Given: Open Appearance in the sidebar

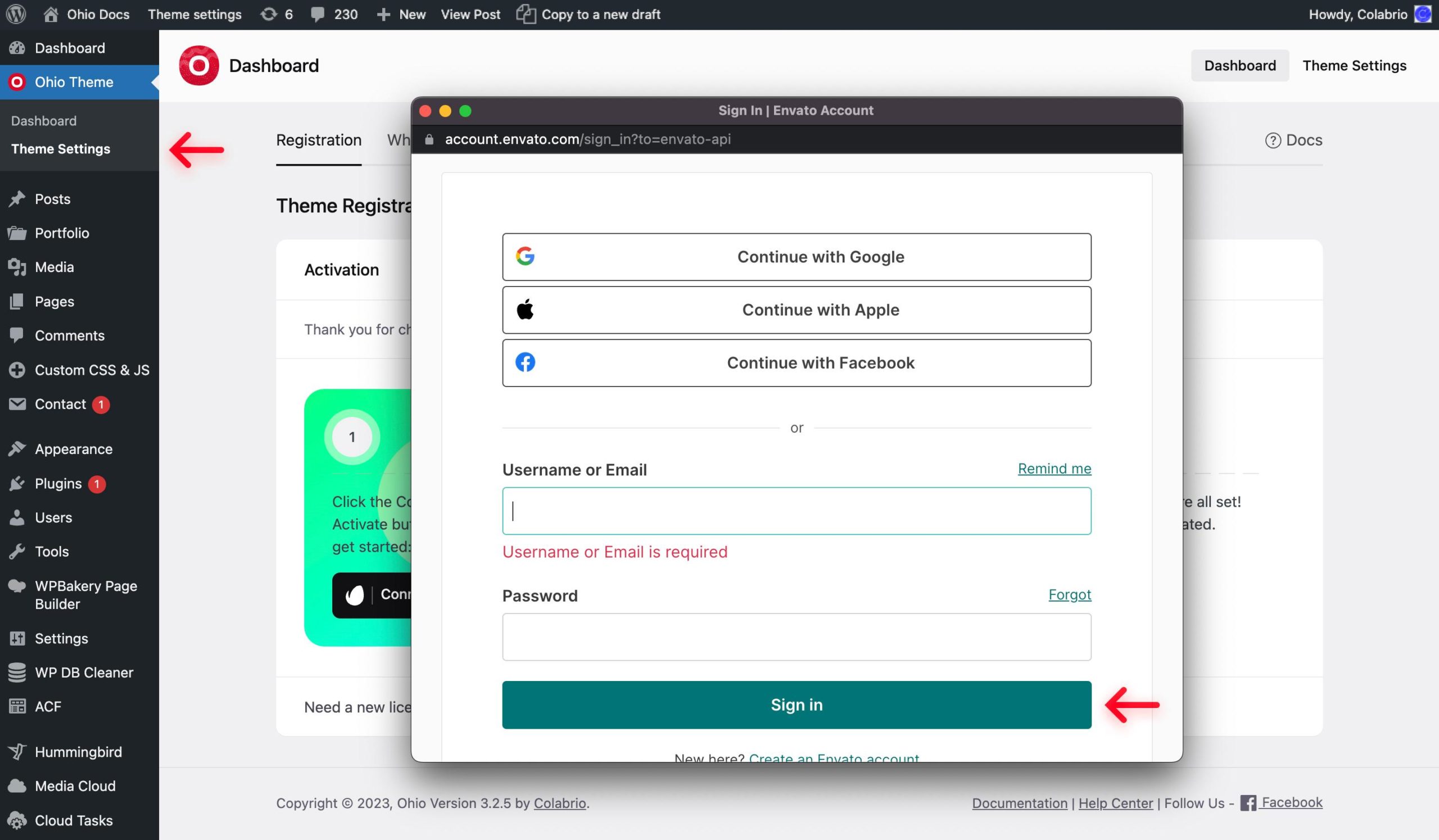Looking at the screenshot, I should tap(79, 449).
